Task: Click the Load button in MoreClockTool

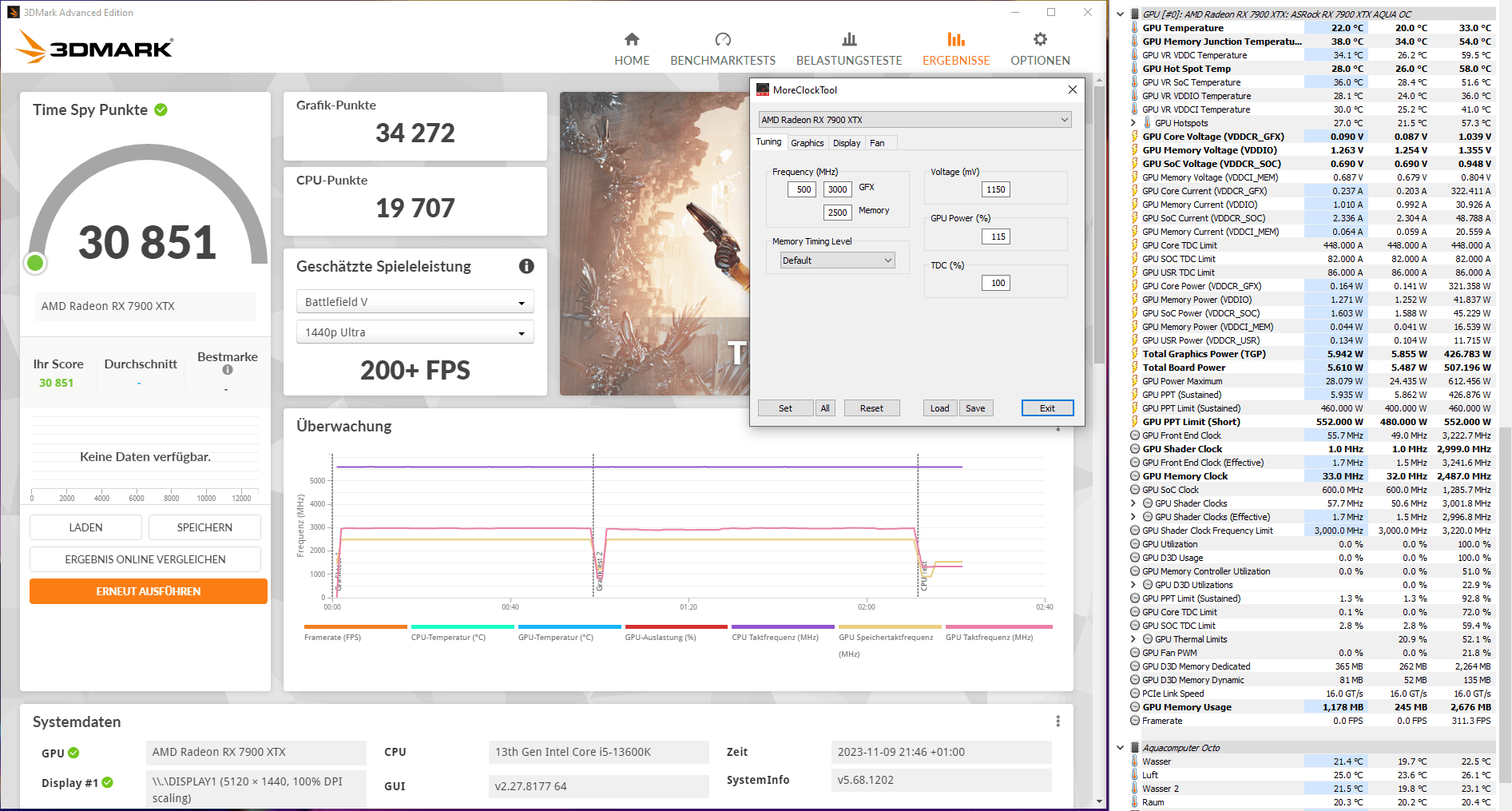Action: tap(940, 408)
